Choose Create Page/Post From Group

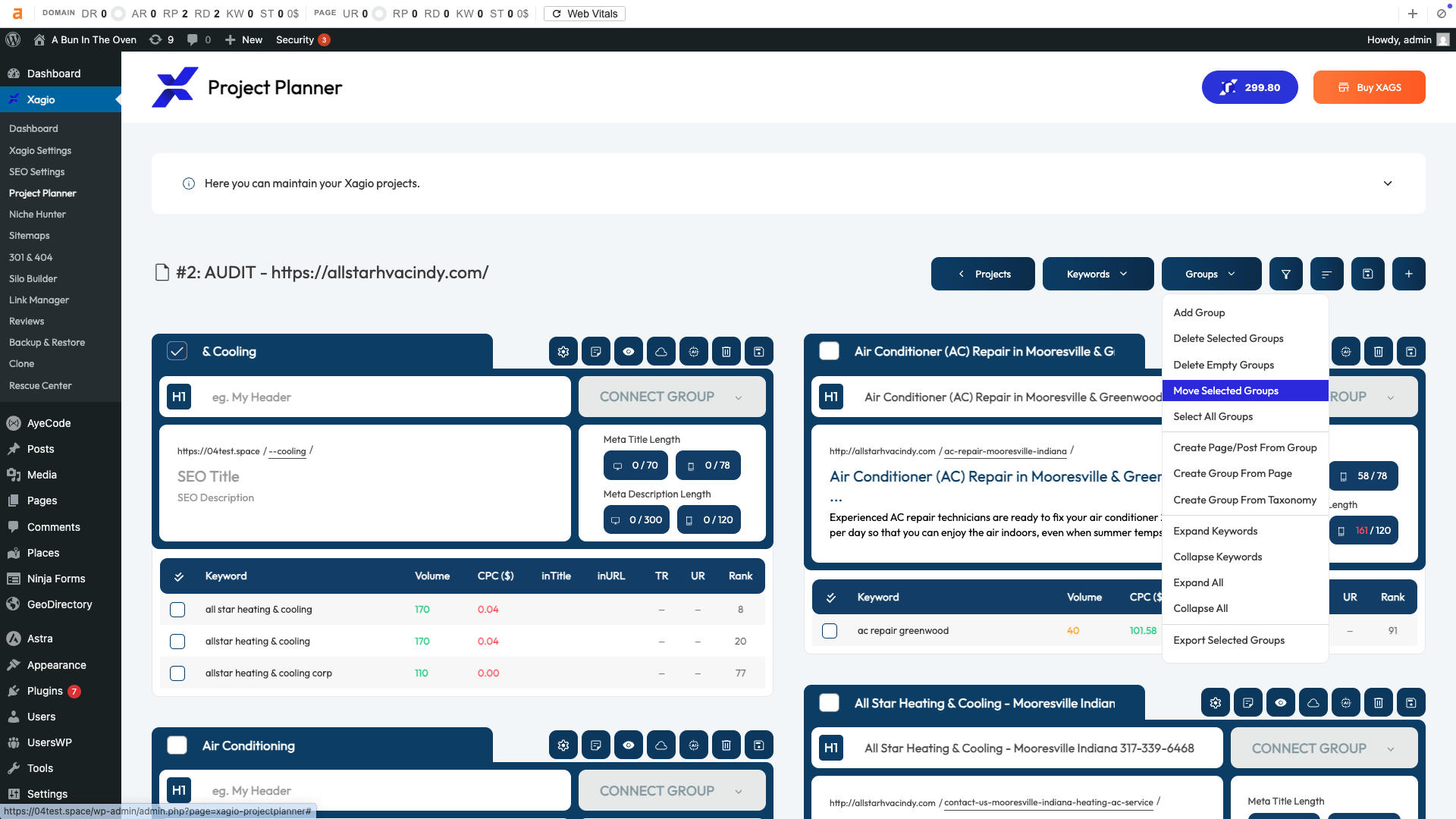coord(1244,447)
